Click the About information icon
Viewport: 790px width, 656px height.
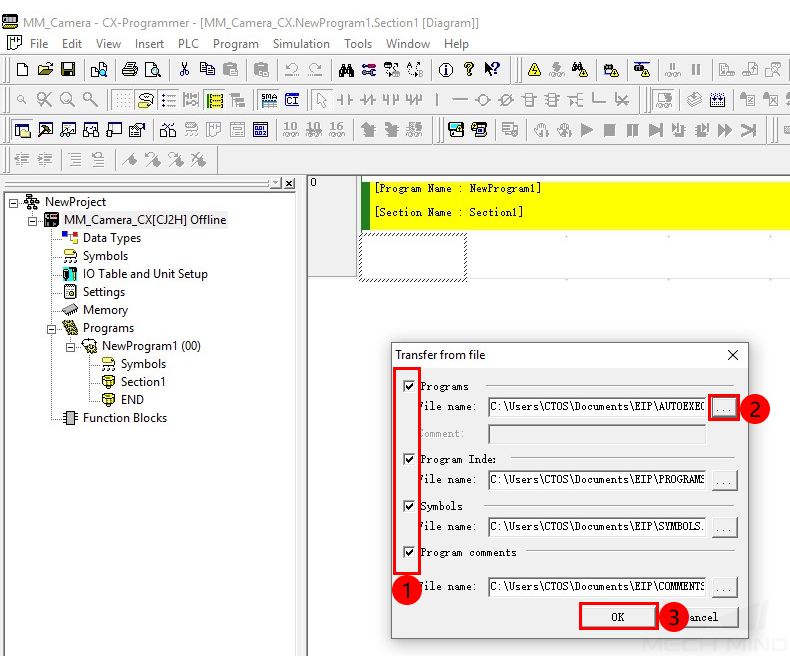click(x=446, y=70)
